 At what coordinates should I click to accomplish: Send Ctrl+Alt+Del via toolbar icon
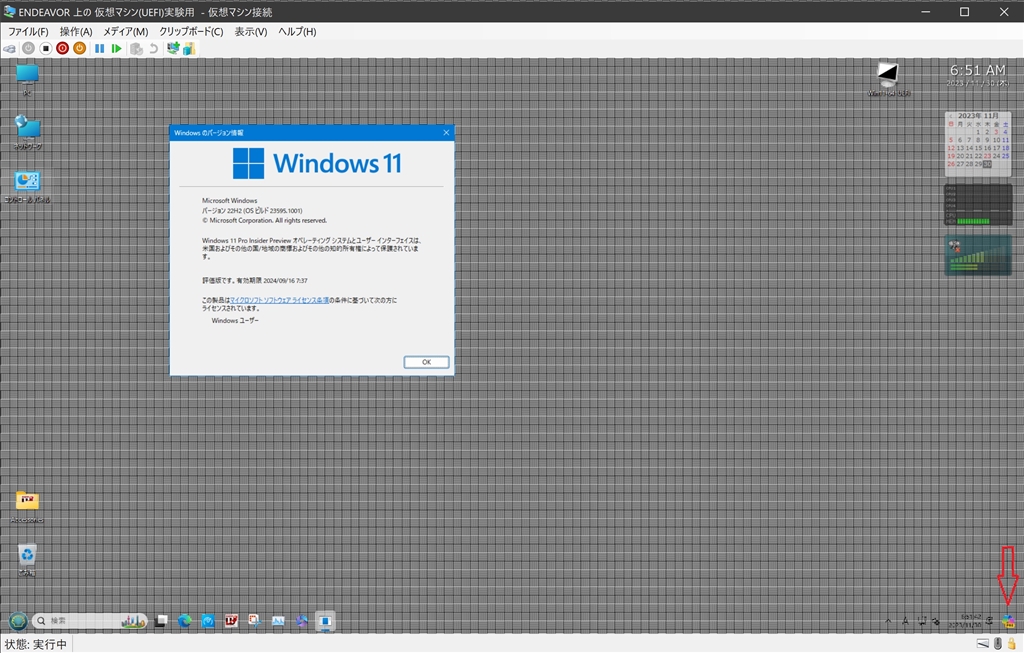9,48
